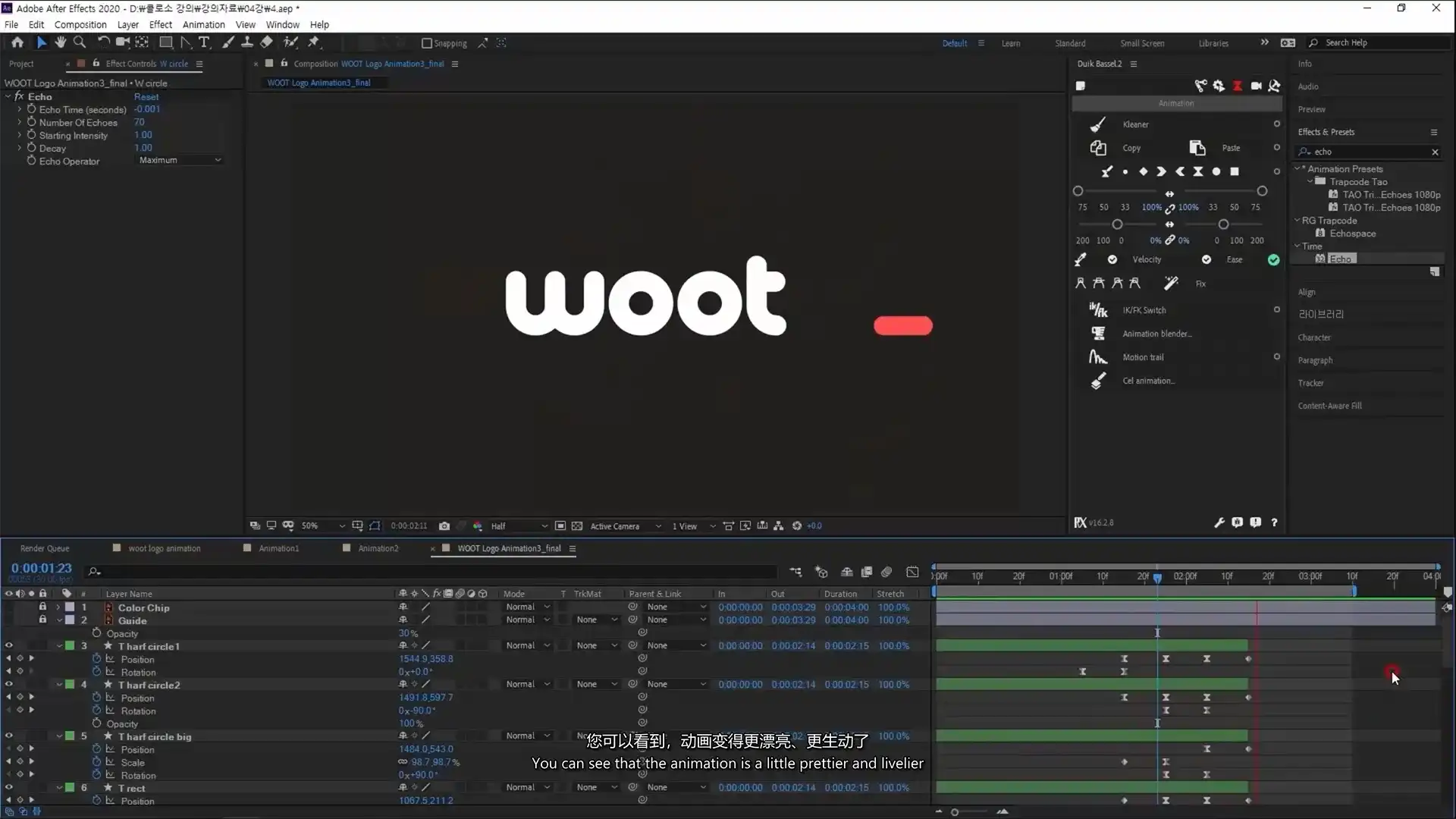Adjust the timeline zoom slider
The image size is (1456, 819).
pyautogui.click(x=955, y=812)
